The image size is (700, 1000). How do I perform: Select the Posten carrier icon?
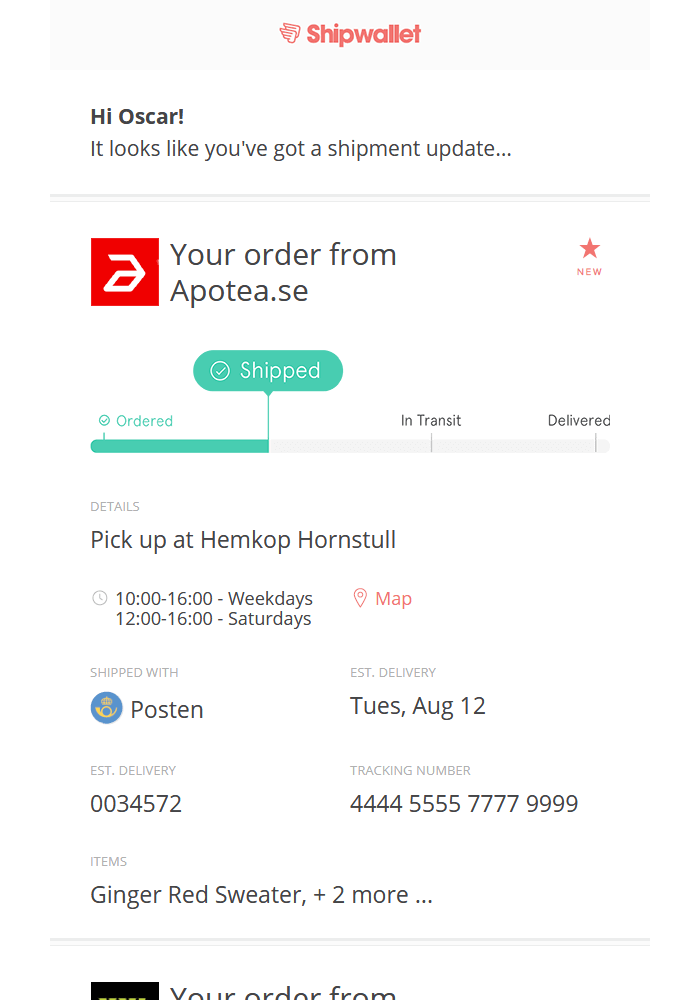click(x=106, y=708)
